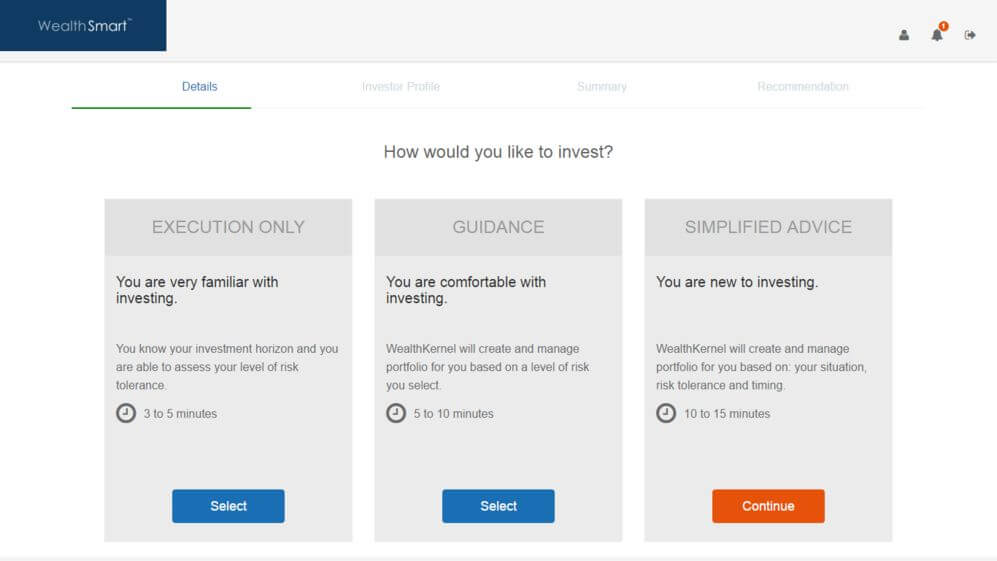Switch to the Details tab

(199, 87)
